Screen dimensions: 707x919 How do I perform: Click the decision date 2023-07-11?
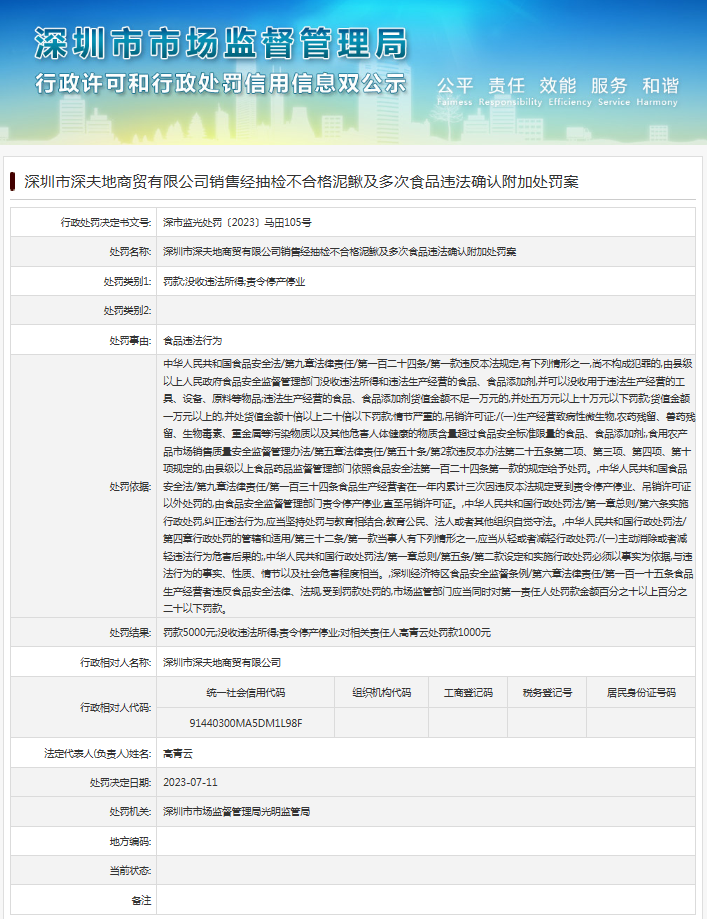[x=190, y=782]
